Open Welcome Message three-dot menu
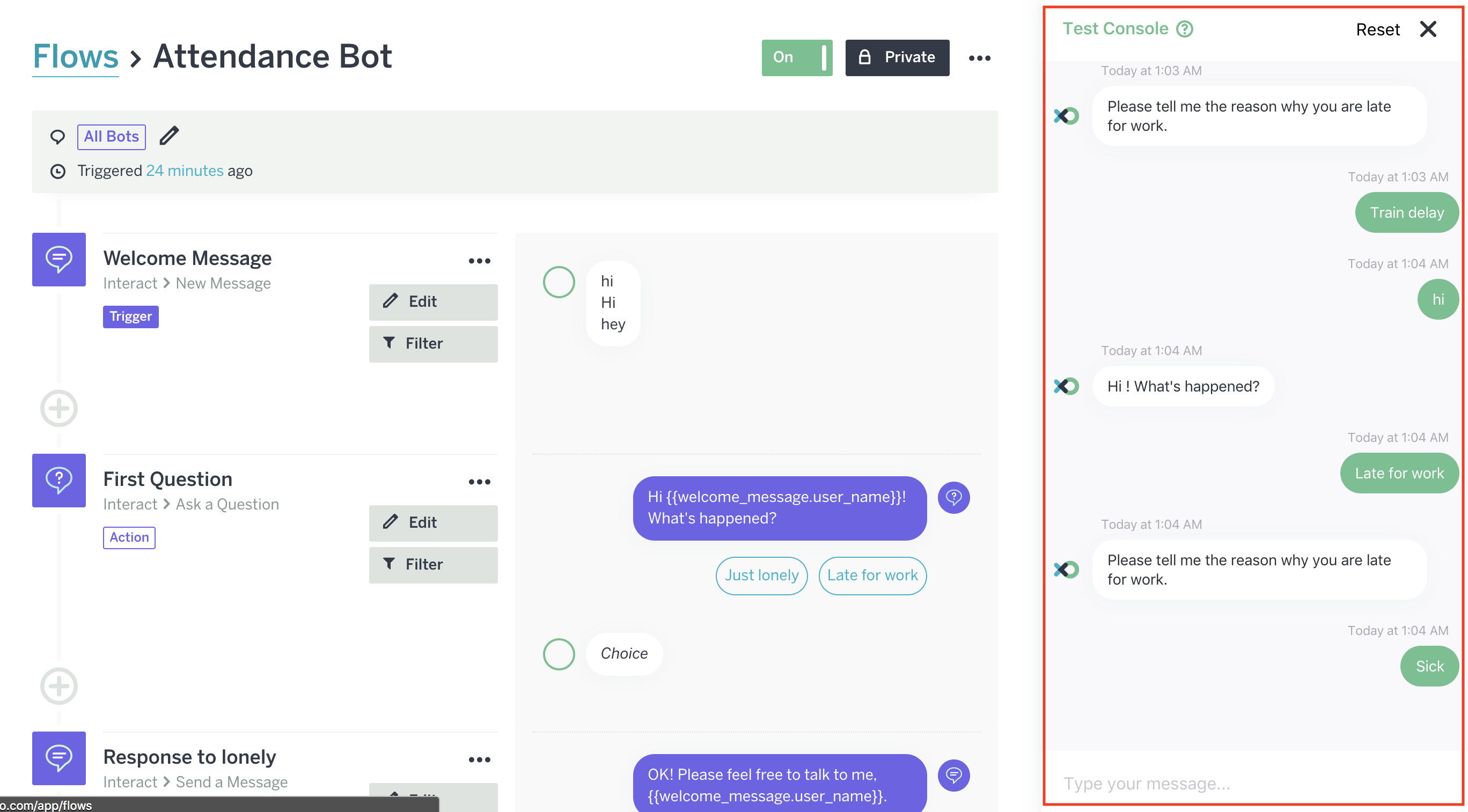This screenshot has width=1468, height=812. tap(479, 261)
